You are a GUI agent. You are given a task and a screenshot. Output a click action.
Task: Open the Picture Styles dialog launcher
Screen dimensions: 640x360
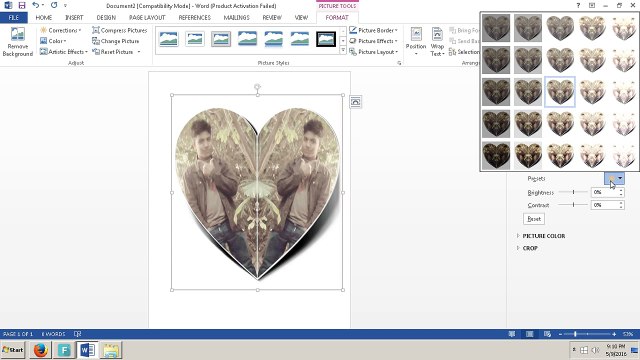tap(399, 63)
